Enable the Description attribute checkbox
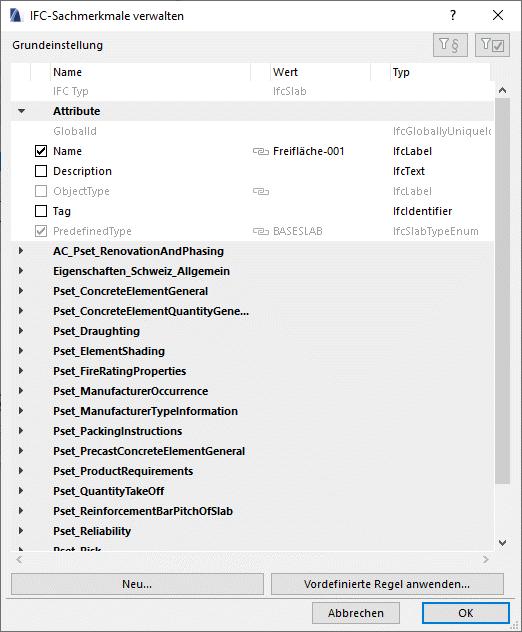The height and width of the screenshot is (632, 522). click(x=41, y=171)
